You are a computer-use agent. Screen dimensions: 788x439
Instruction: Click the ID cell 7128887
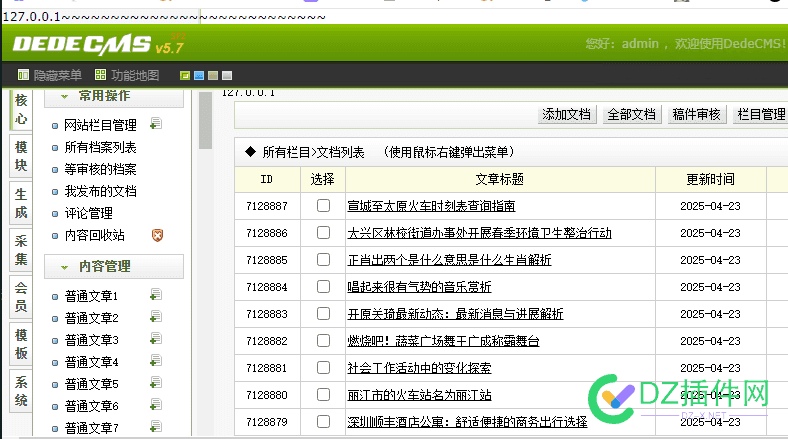(267, 206)
